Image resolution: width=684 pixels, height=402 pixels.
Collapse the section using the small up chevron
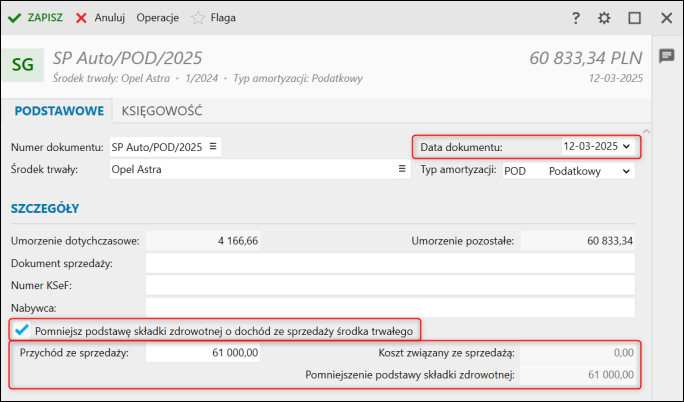646,131
